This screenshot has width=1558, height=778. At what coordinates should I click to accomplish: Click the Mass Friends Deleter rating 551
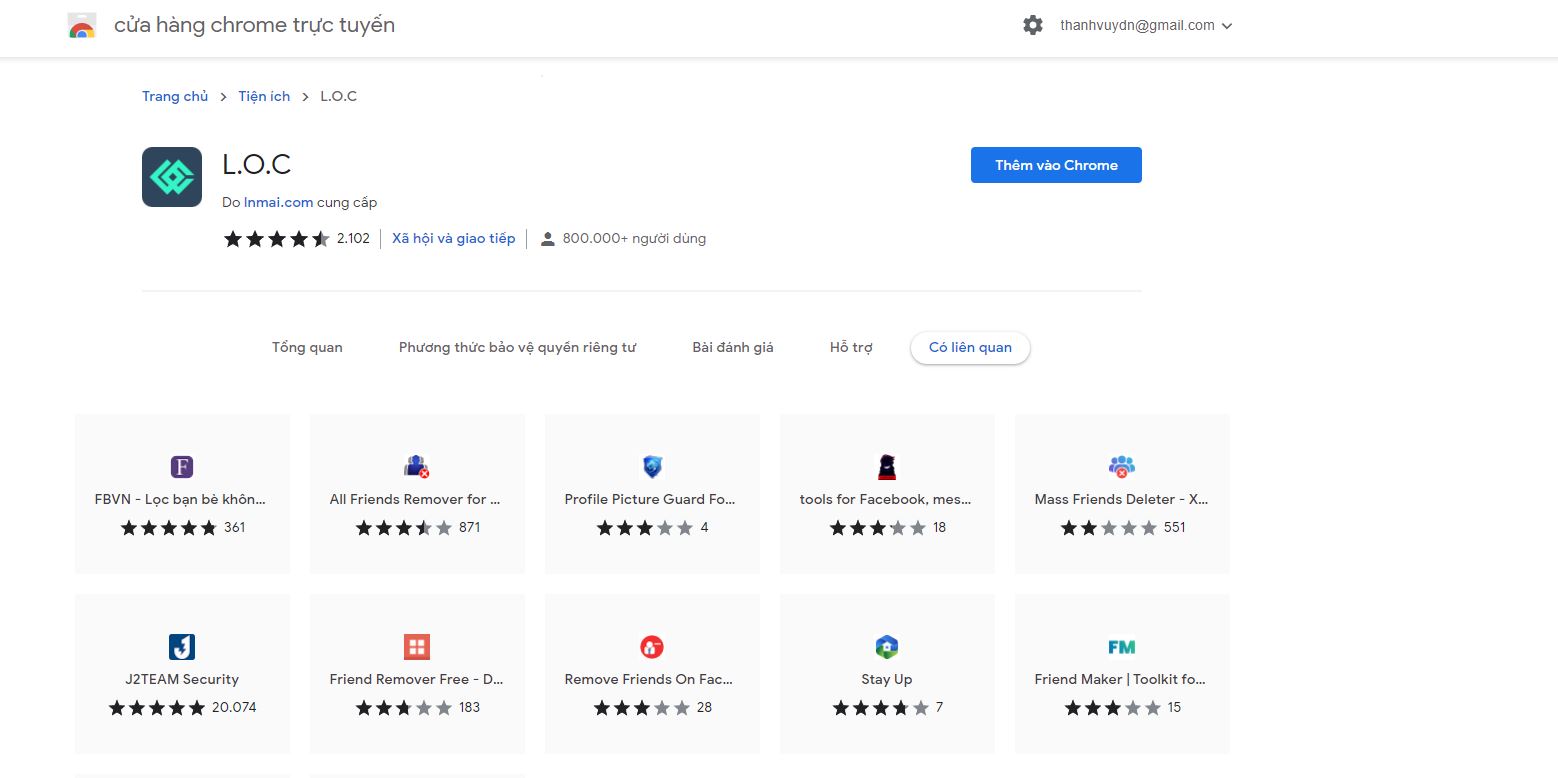[x=1175, y=527]
